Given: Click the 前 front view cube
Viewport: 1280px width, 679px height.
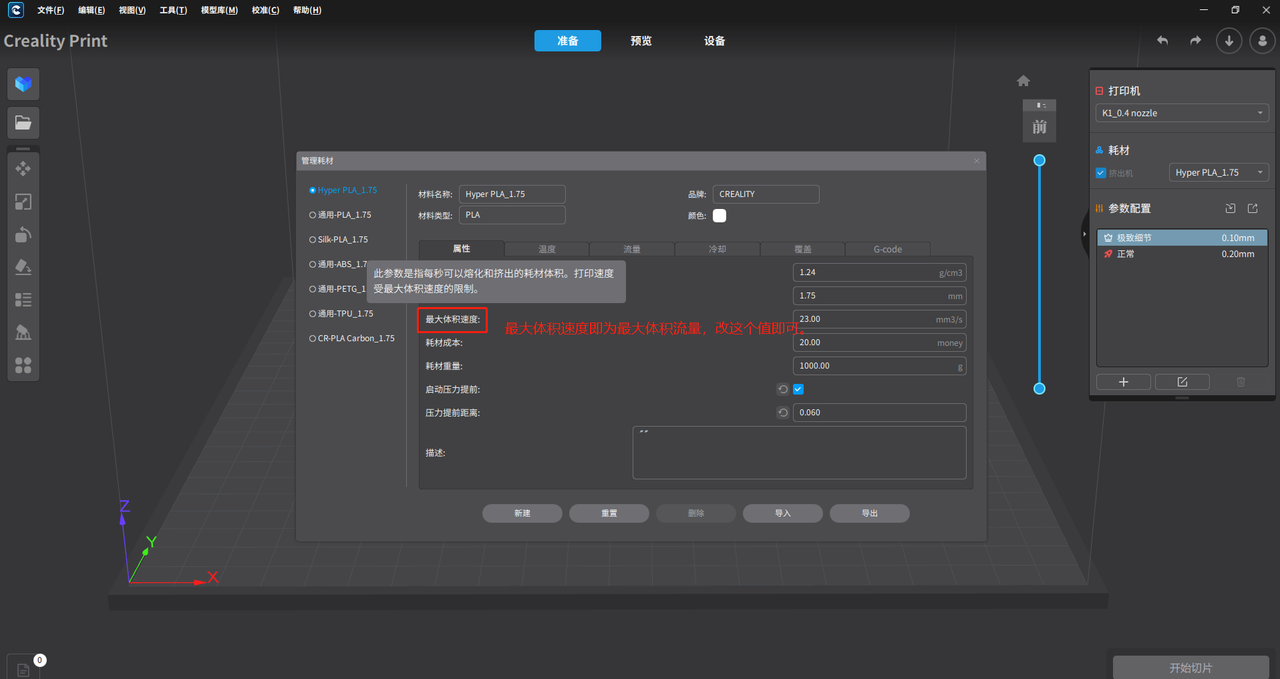Looking at the screenshot, I should [1040, 126].
